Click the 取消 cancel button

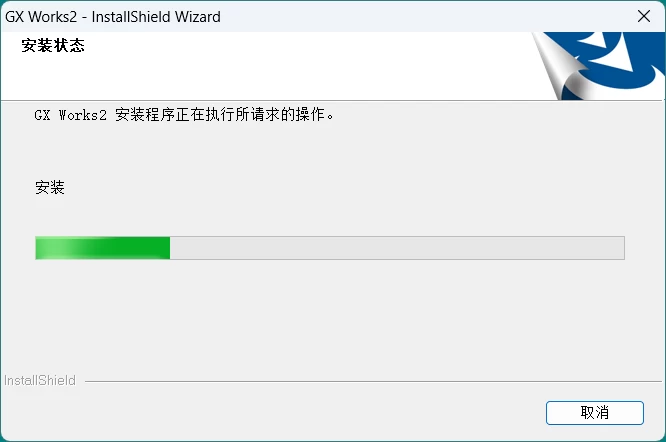click(x=595, y=413)
